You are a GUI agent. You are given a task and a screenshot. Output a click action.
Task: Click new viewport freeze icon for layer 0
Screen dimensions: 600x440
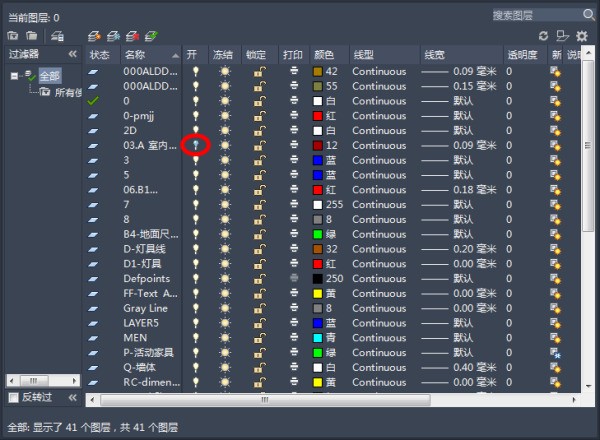tap(555, 101)
